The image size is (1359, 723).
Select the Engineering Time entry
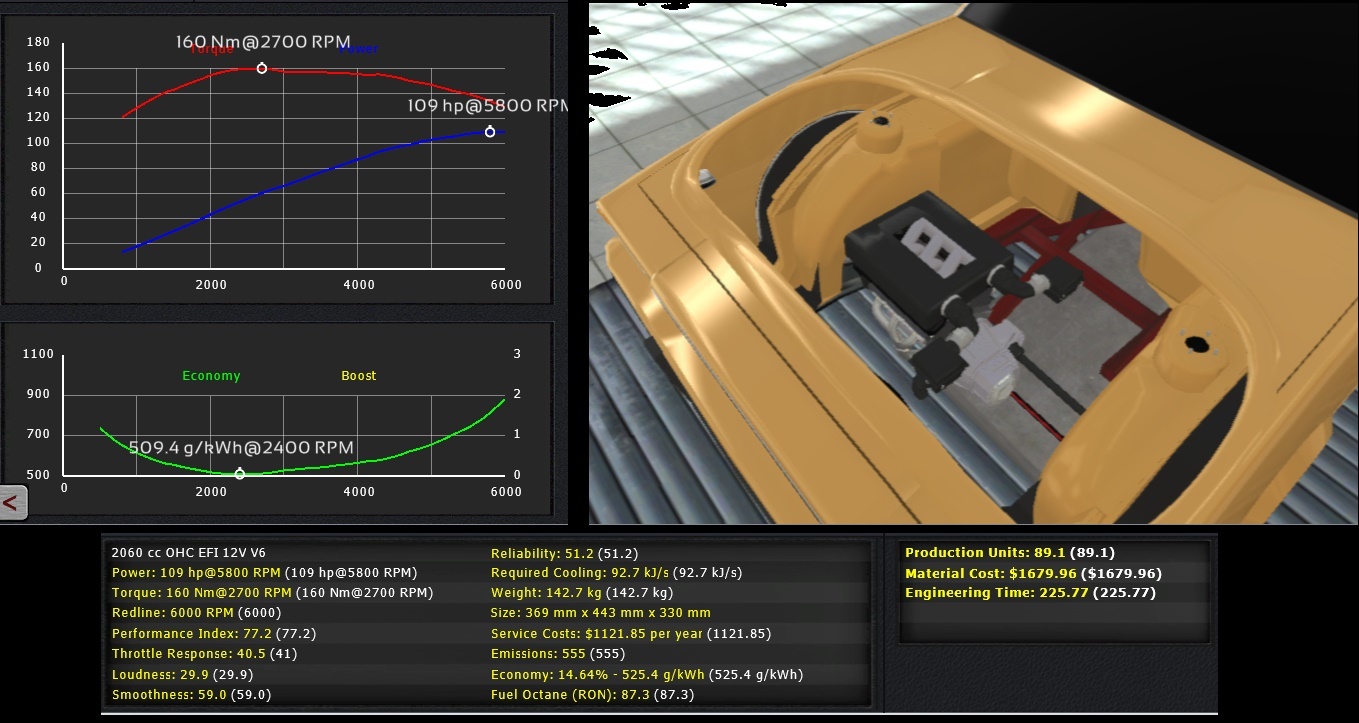click(1030, 593)
